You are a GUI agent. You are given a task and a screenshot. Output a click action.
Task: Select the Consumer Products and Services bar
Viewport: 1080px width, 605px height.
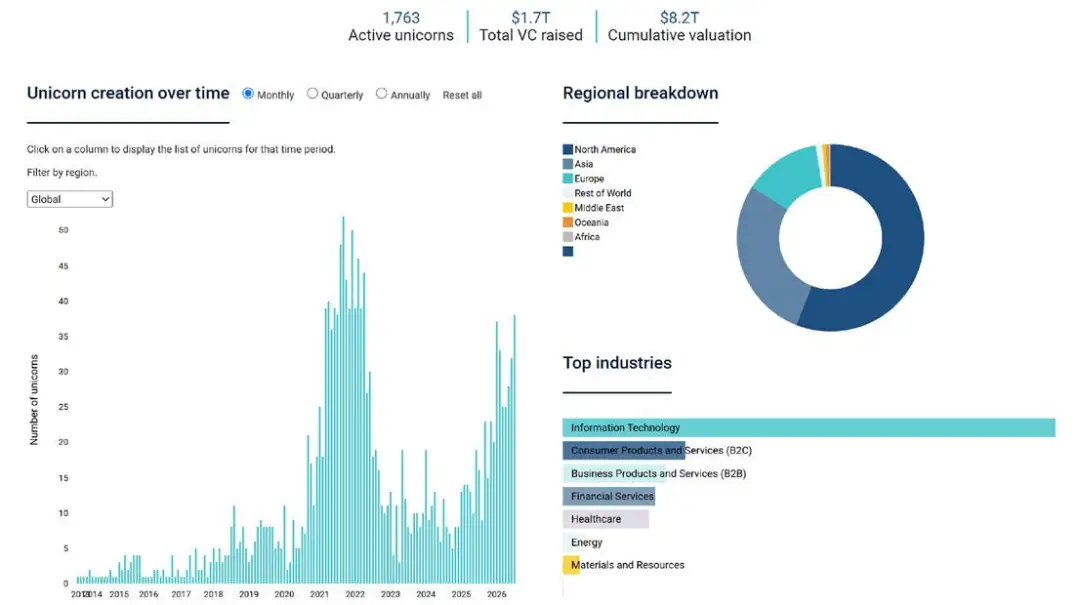624,450
